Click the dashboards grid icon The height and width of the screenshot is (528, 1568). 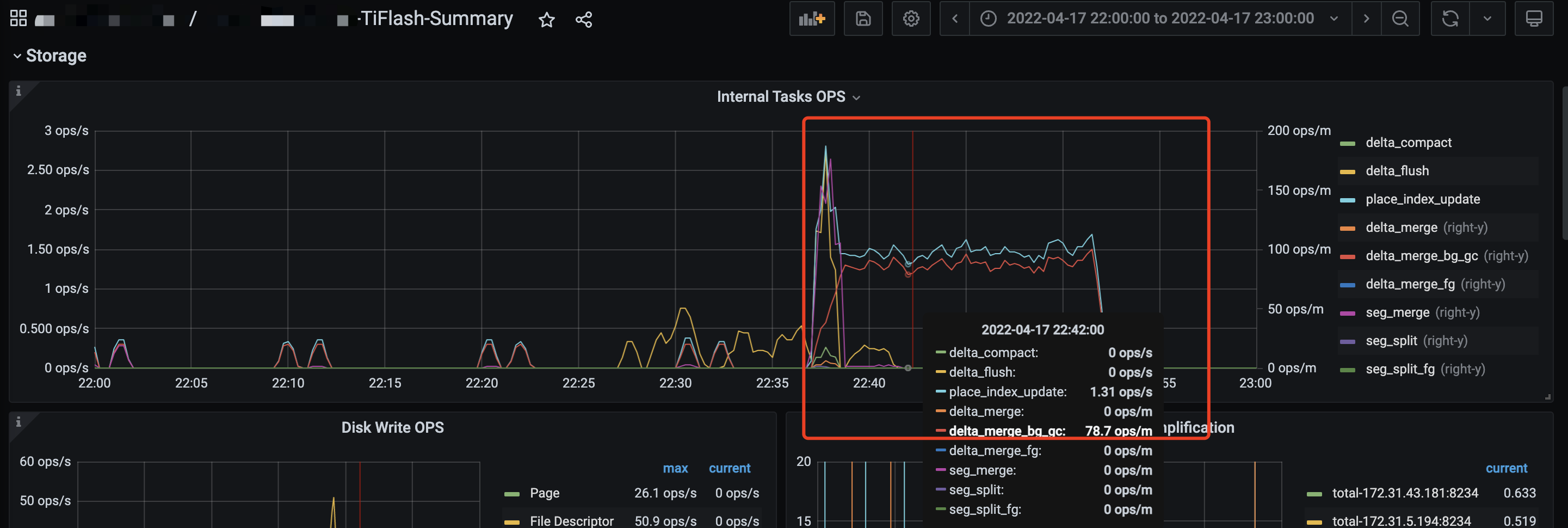coord(18,19)
